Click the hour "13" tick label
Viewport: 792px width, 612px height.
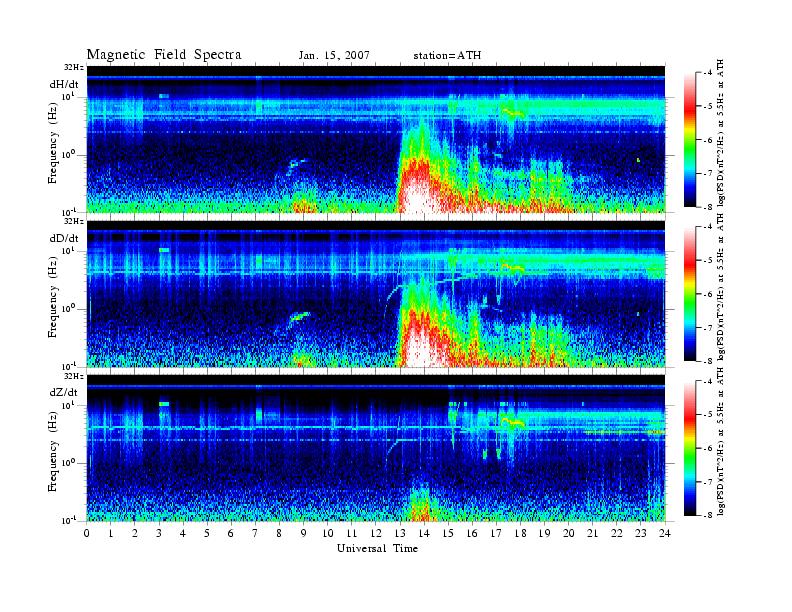[400, 534]
